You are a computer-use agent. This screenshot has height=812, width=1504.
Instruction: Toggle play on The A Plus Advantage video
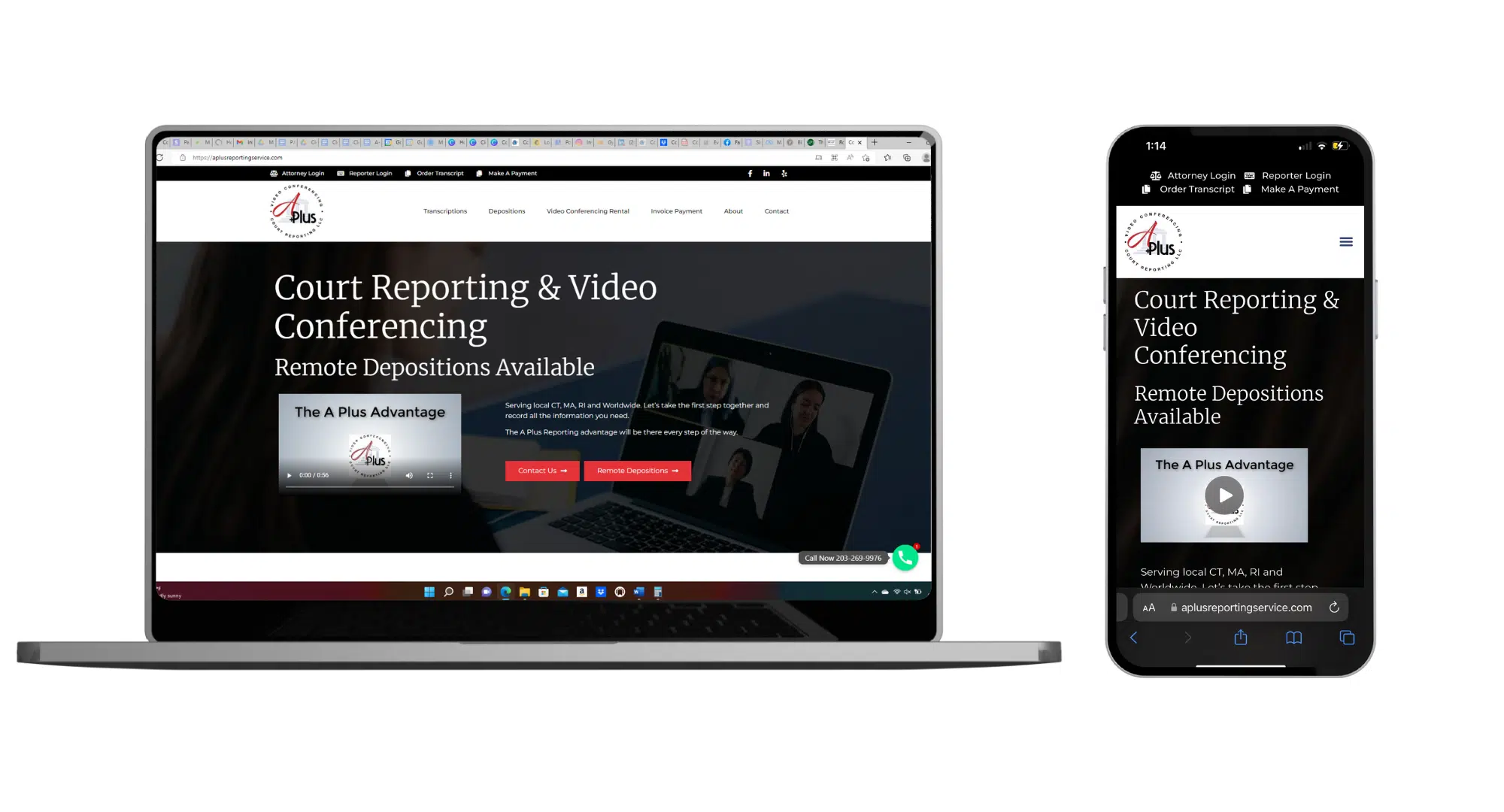click(x=290, y=474)
